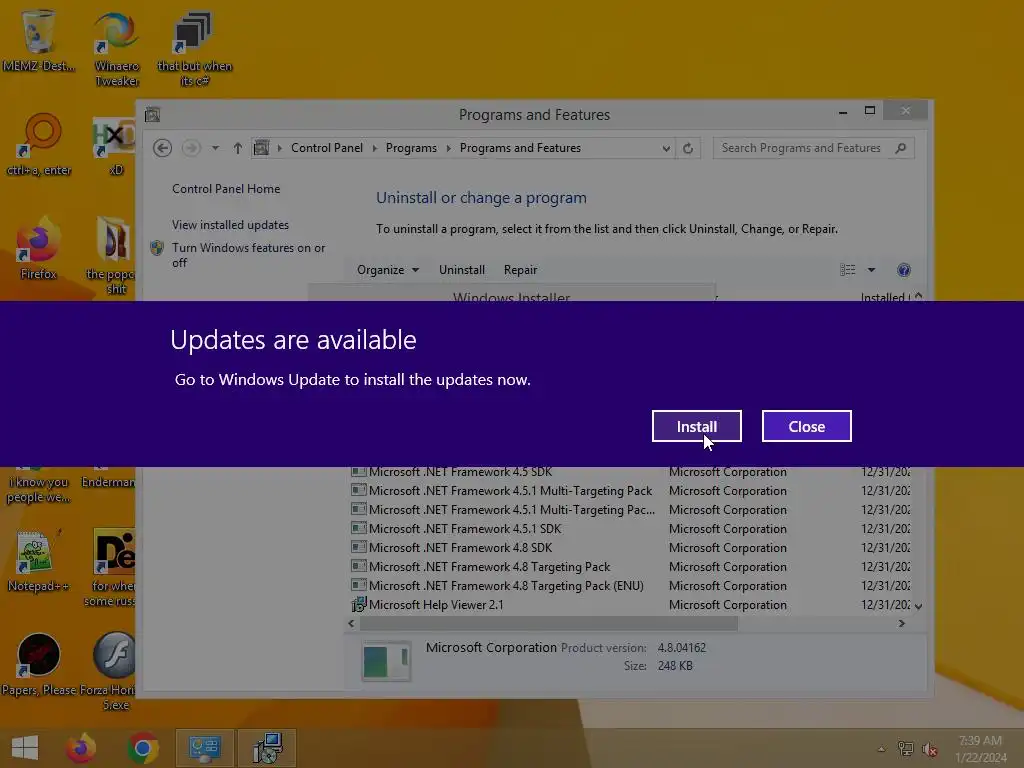Select Microsoft .NET Framework 4.8 SDK row
Screen dimensions: 1024x768
click(x=630, y=547)
